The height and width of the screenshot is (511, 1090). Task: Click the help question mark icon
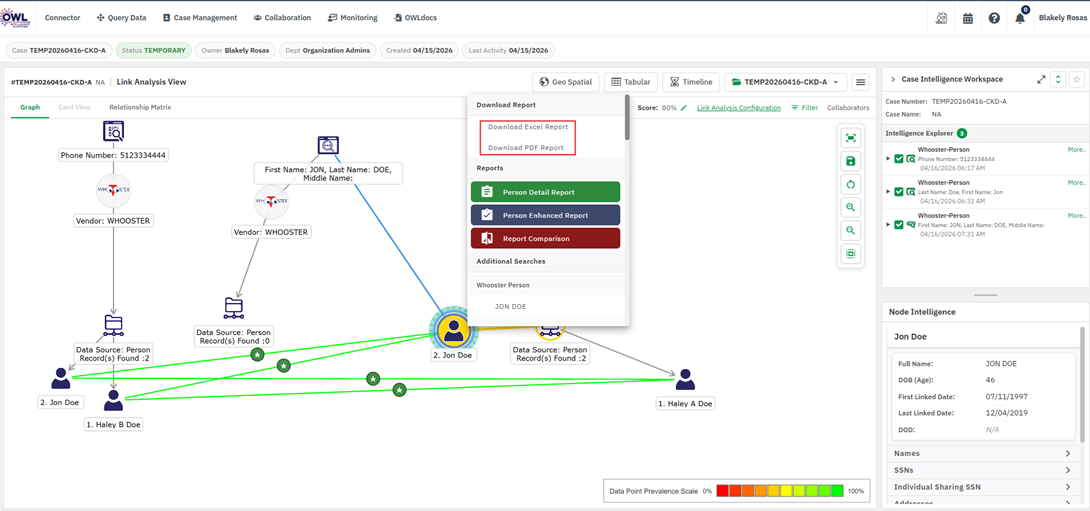994,18
